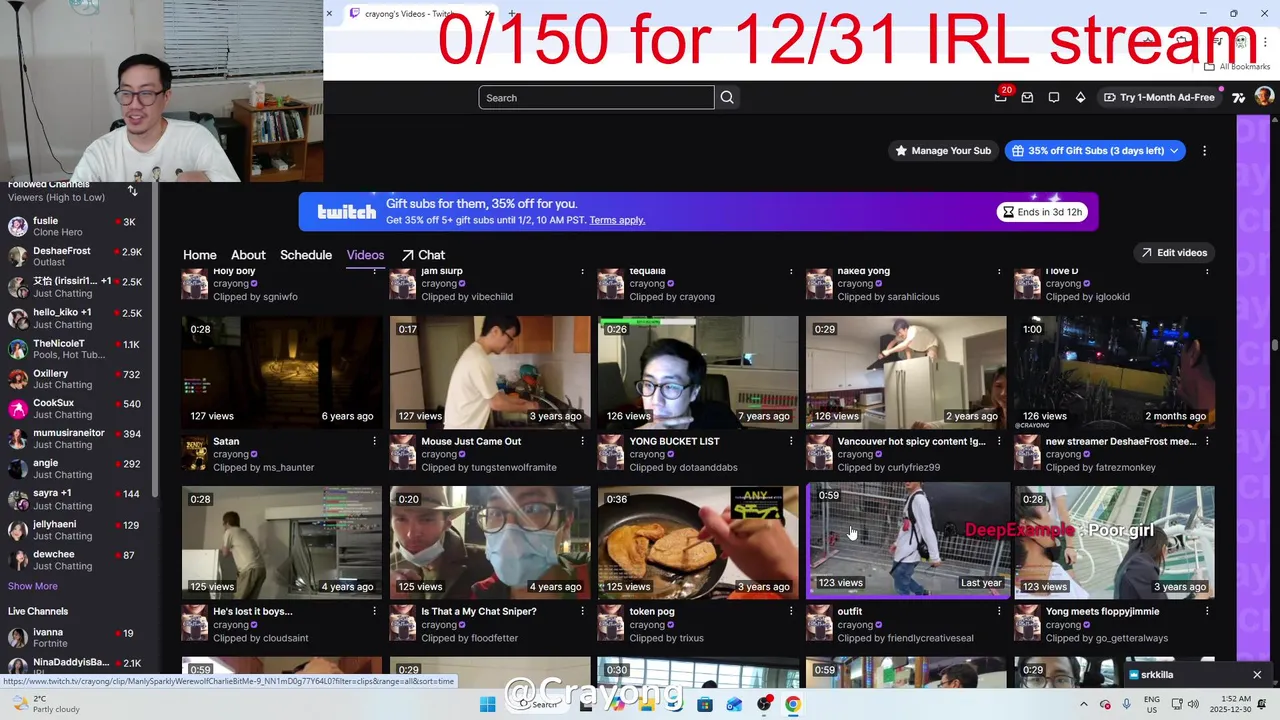
Task: Open the three-dot menu for outfit clip
Action: 998,611
